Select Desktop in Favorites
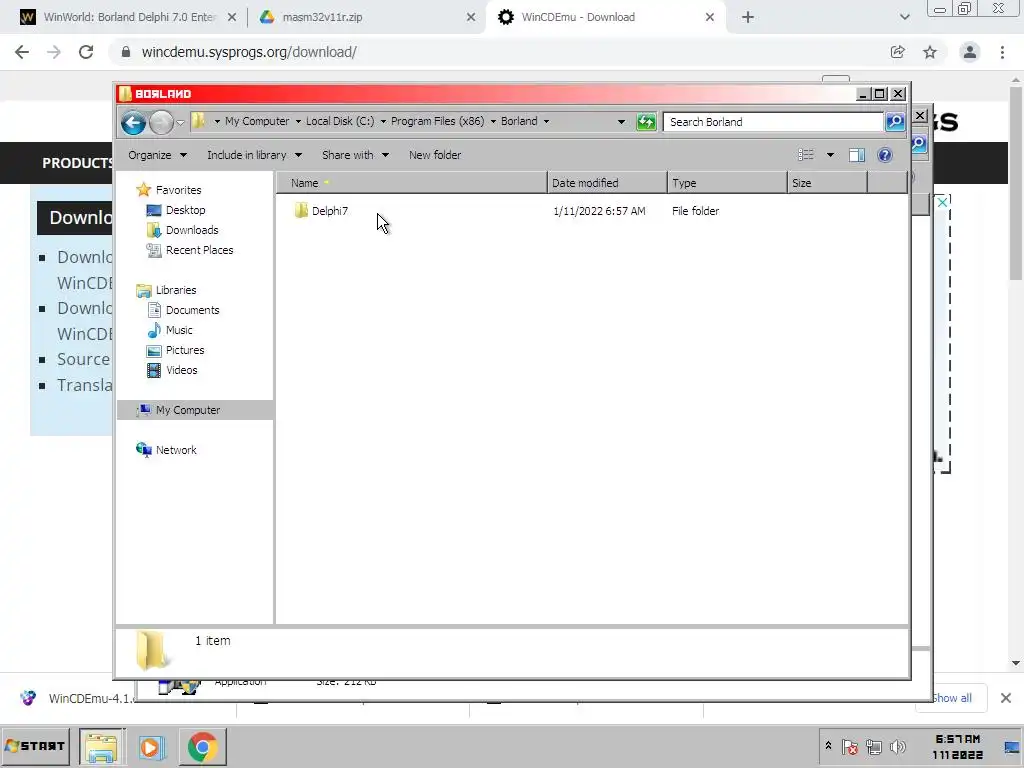The image size is (1024, 768). pos(185,210)
